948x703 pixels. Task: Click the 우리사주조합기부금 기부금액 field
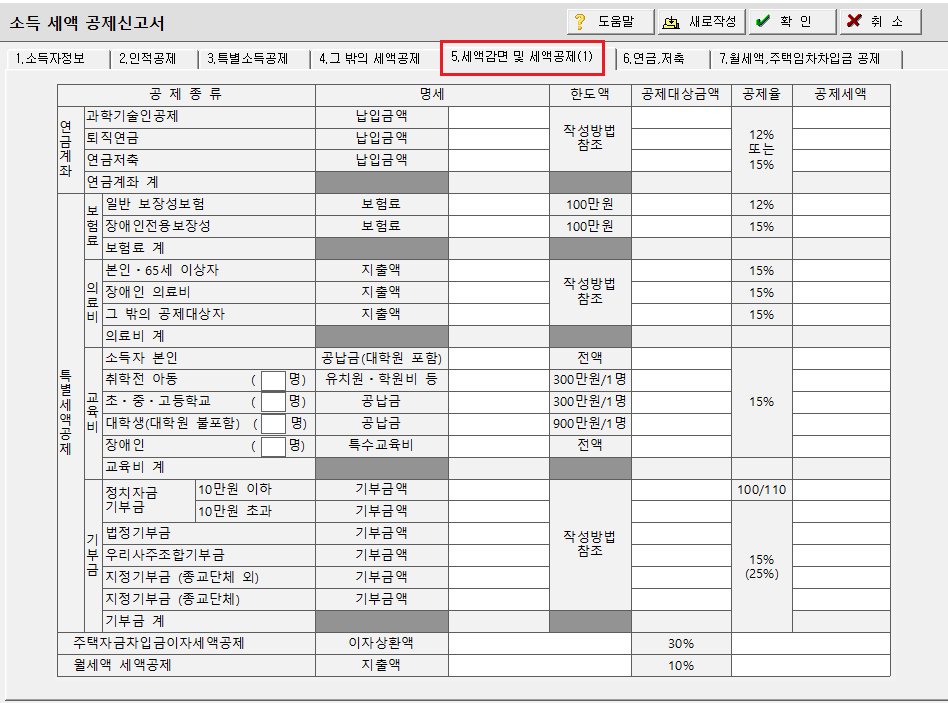499,556
